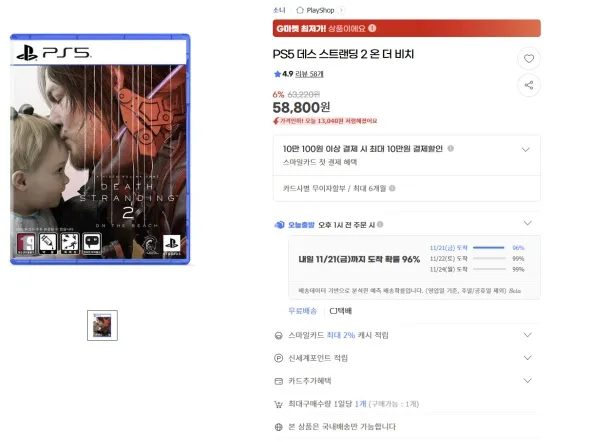Expand the 카드추가혜택 row
The image size is (590, 442).
coord(528,381)
